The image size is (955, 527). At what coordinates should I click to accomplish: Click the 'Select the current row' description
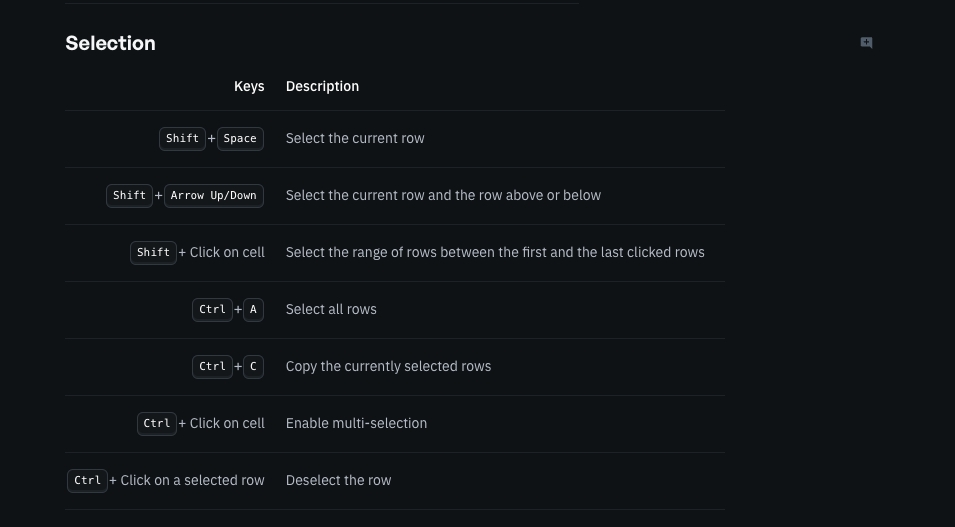355,139
